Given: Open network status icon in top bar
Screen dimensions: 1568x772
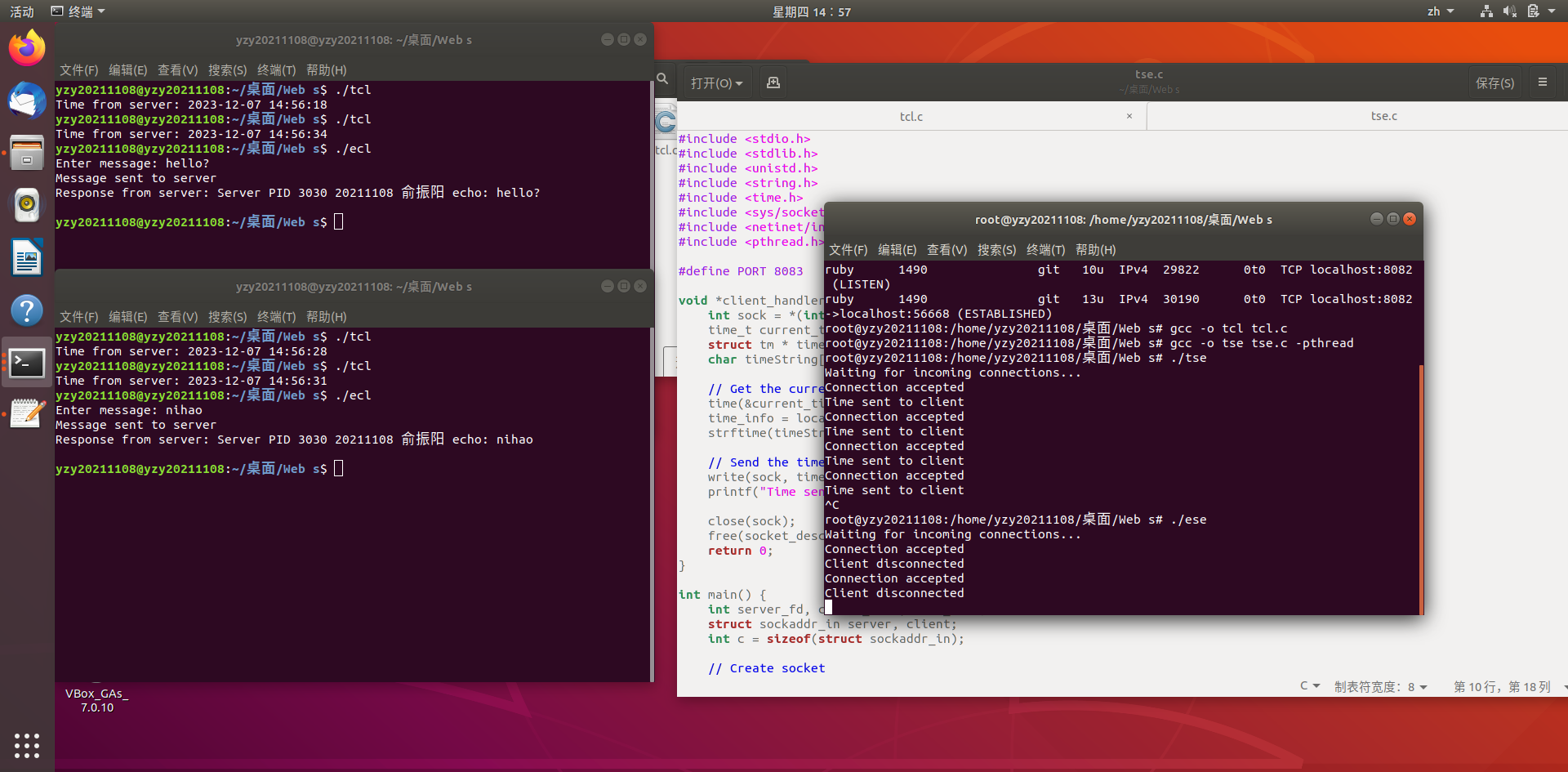Looking at the screenshot, I should pos(1486,11).
